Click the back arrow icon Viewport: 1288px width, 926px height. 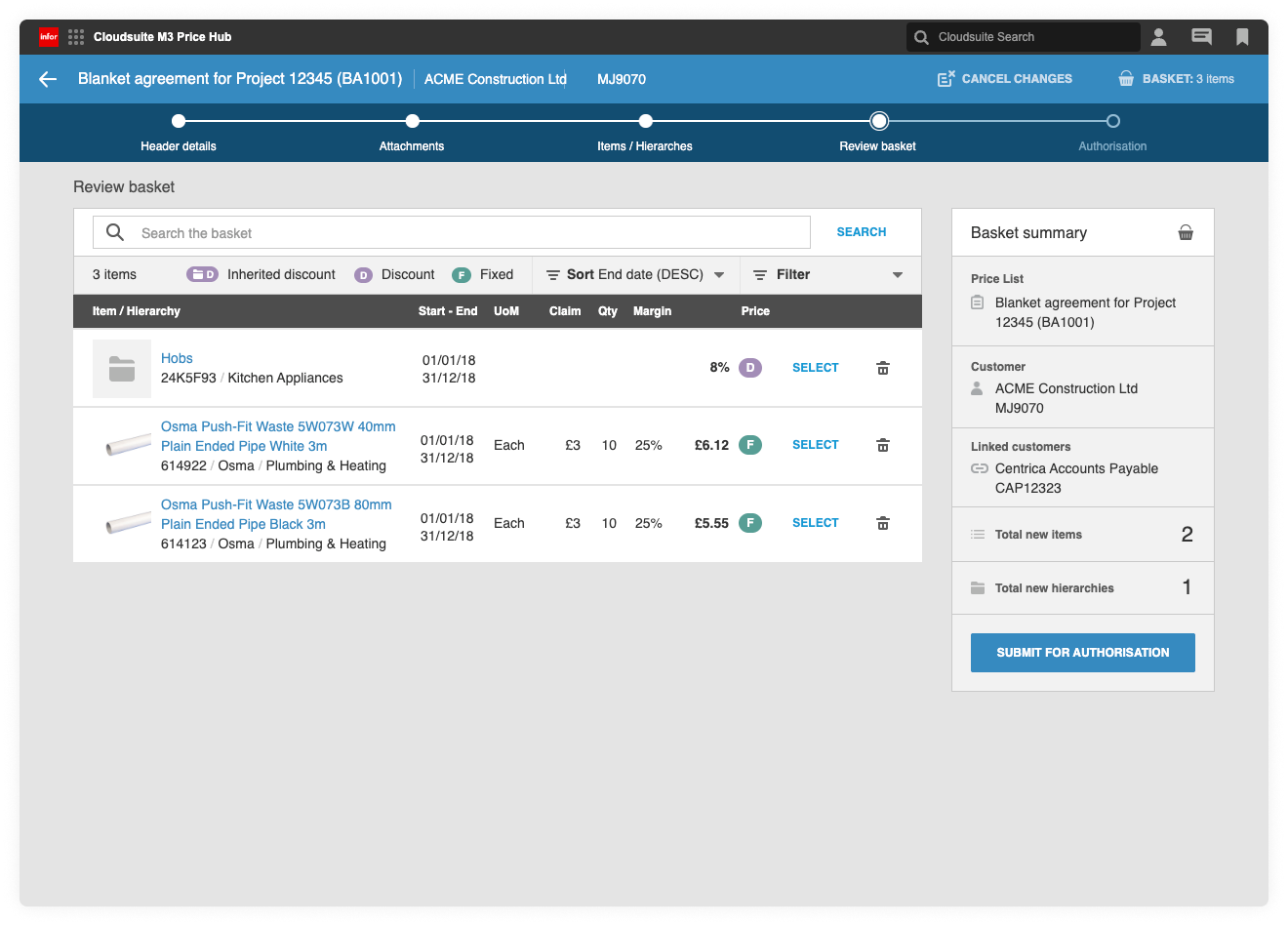point(48,79)
